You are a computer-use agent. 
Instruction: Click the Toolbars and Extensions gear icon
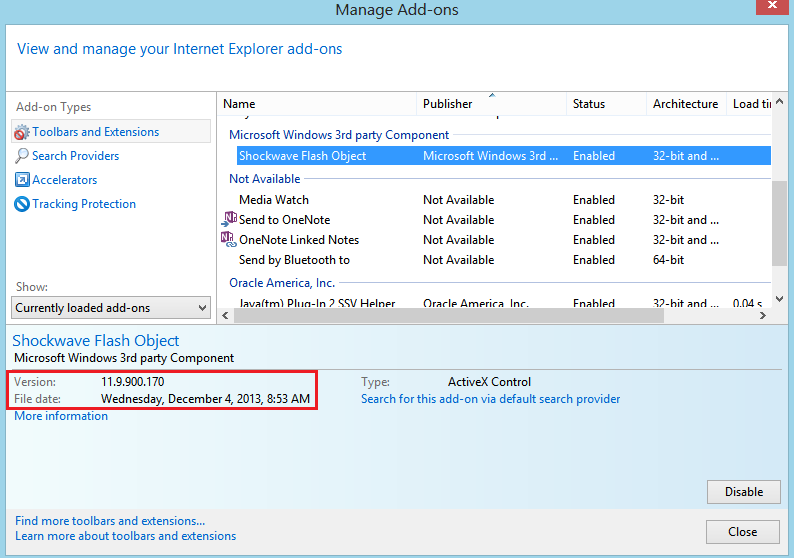(x=21, y=133)
